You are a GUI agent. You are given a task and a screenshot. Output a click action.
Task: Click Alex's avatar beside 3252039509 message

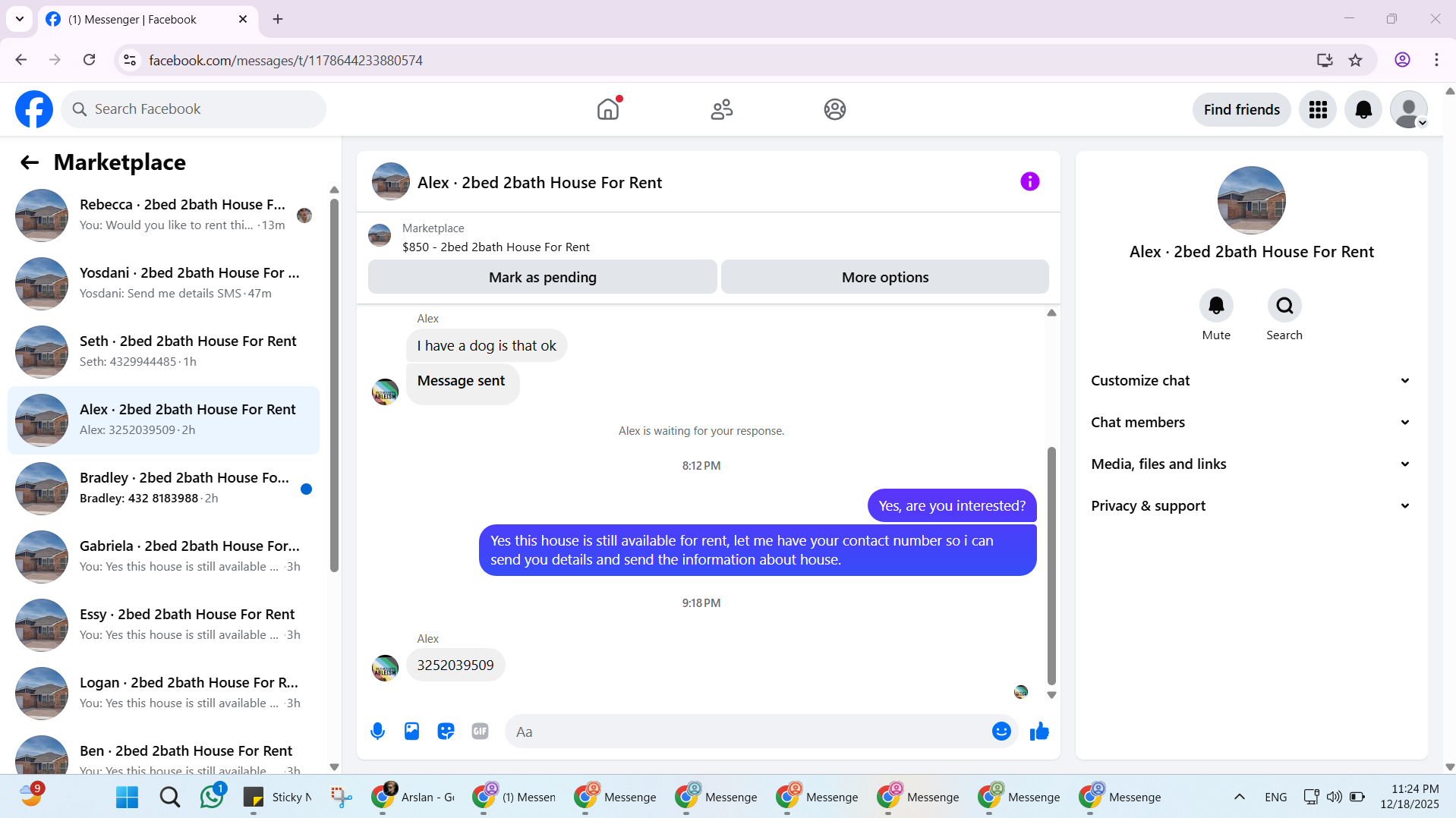click(385, 668)
